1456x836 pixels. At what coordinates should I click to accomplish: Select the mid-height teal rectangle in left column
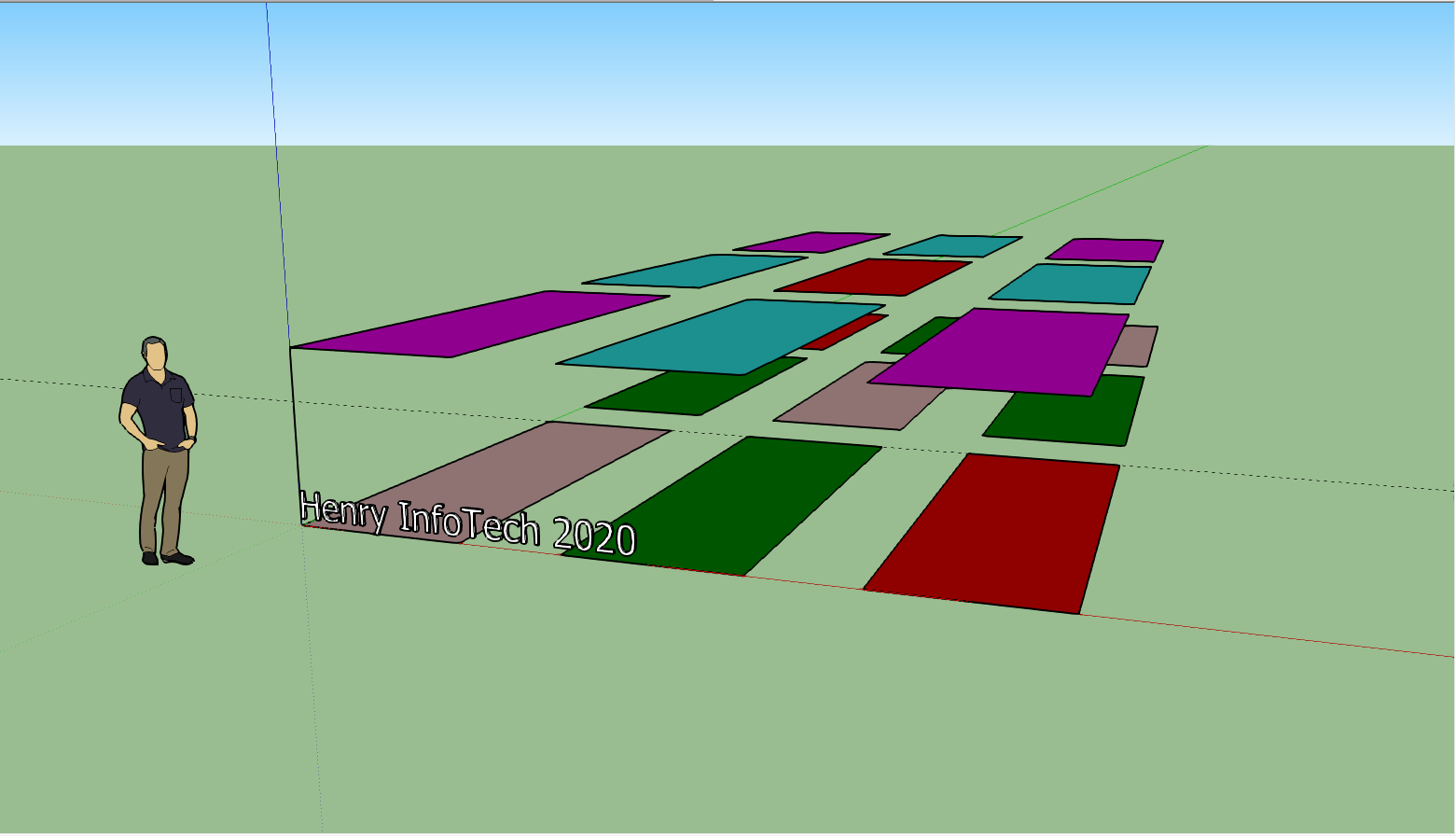[694, 271]
